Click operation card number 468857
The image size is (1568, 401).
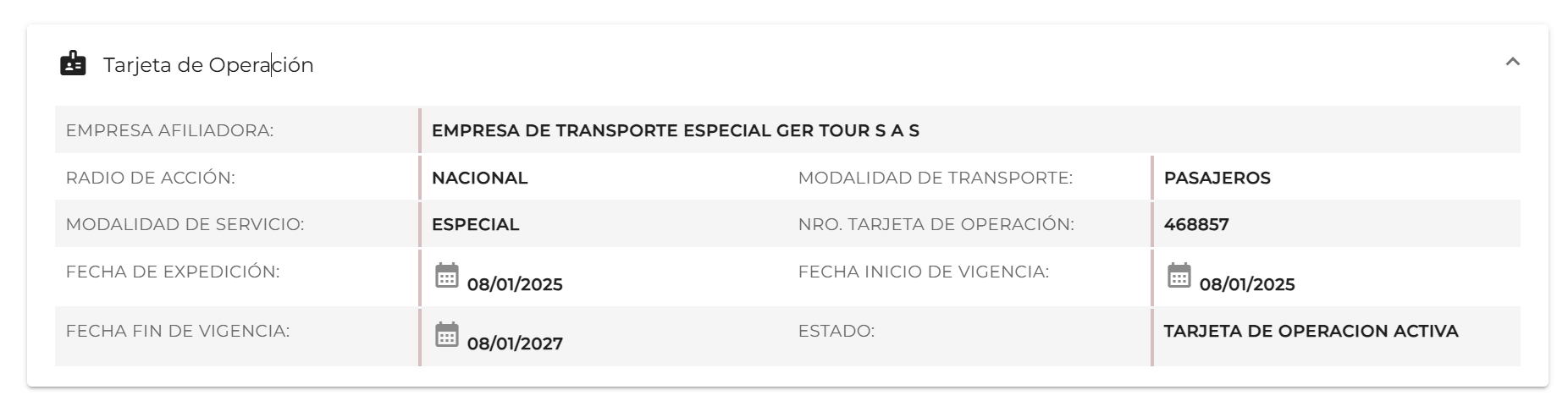[x=1195, y=224]
